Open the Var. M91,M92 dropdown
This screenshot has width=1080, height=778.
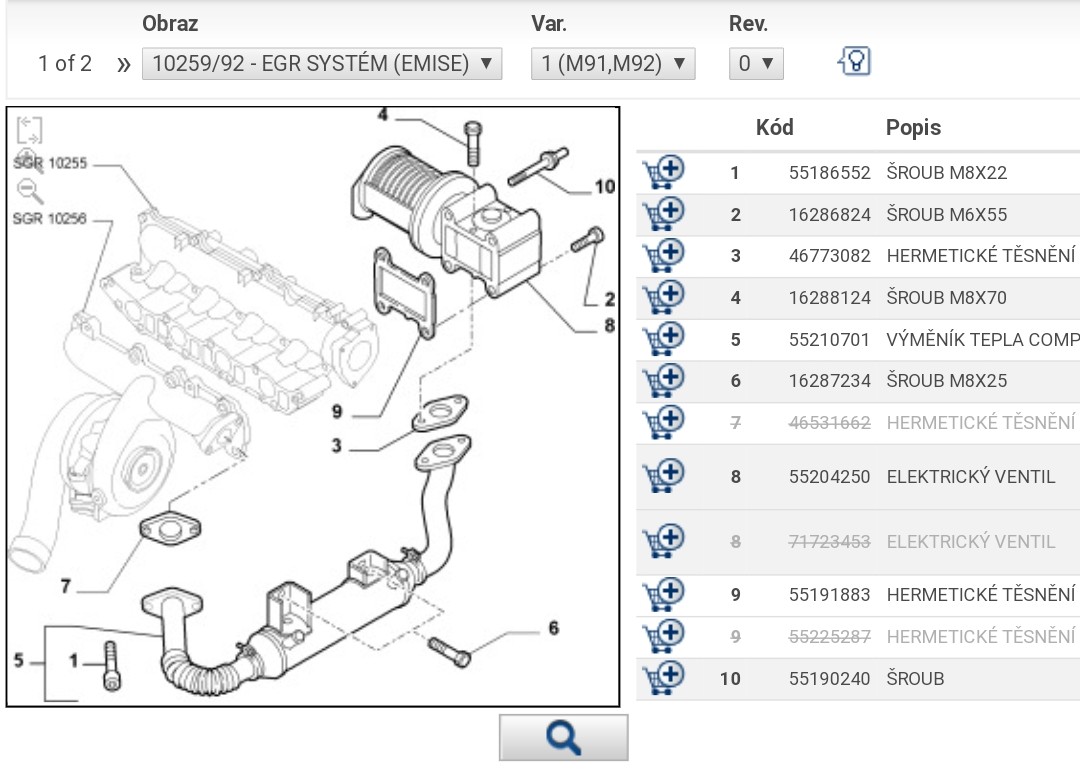[x=613, y=64]
